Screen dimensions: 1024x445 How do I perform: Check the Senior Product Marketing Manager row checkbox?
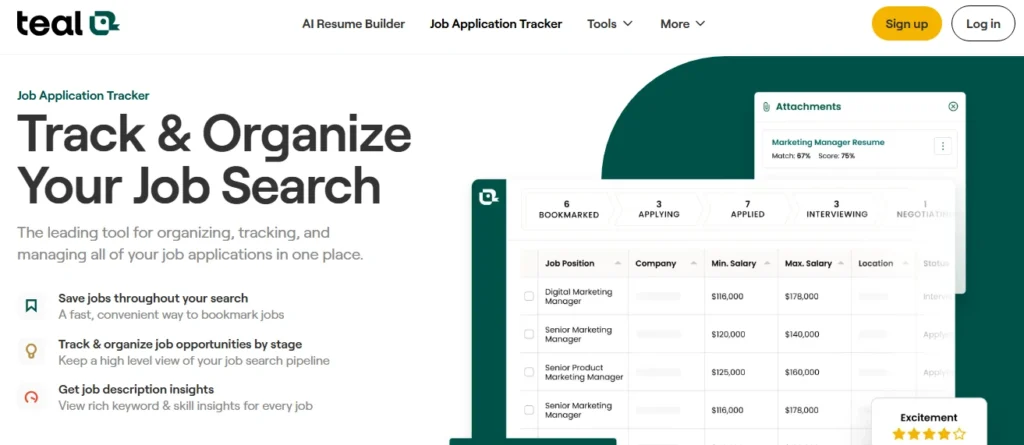(x=529, y=372)
